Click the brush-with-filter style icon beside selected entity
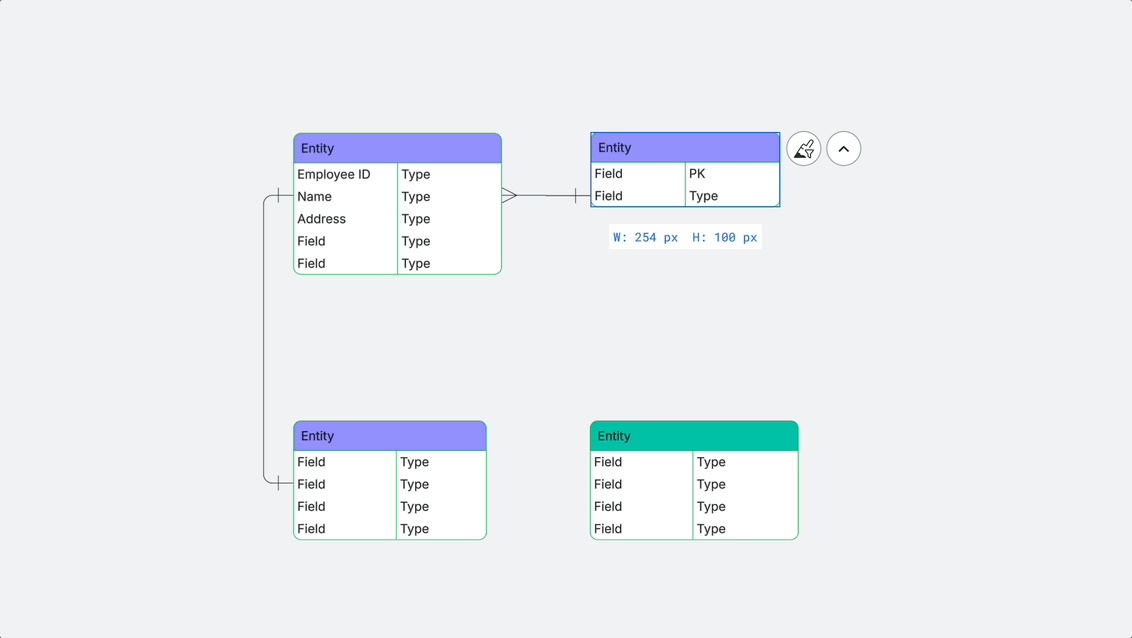The height and width of the screenshot is (638, 1132). [x=804, y=149]
